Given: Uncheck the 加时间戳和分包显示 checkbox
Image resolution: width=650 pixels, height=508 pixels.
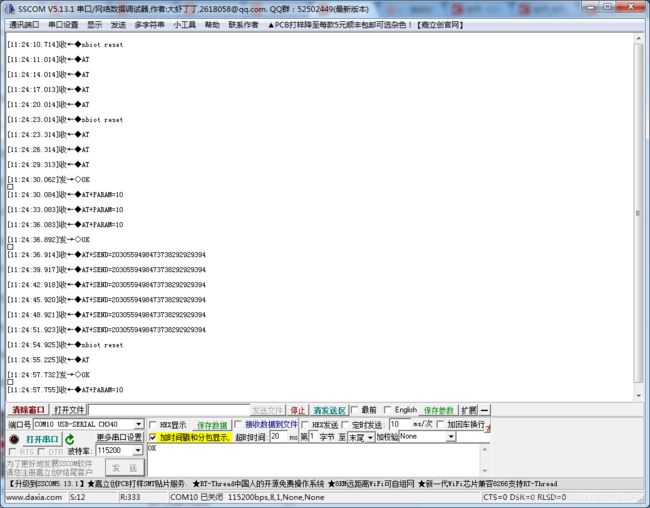Looking at the screenshot, I should (153, 438).
